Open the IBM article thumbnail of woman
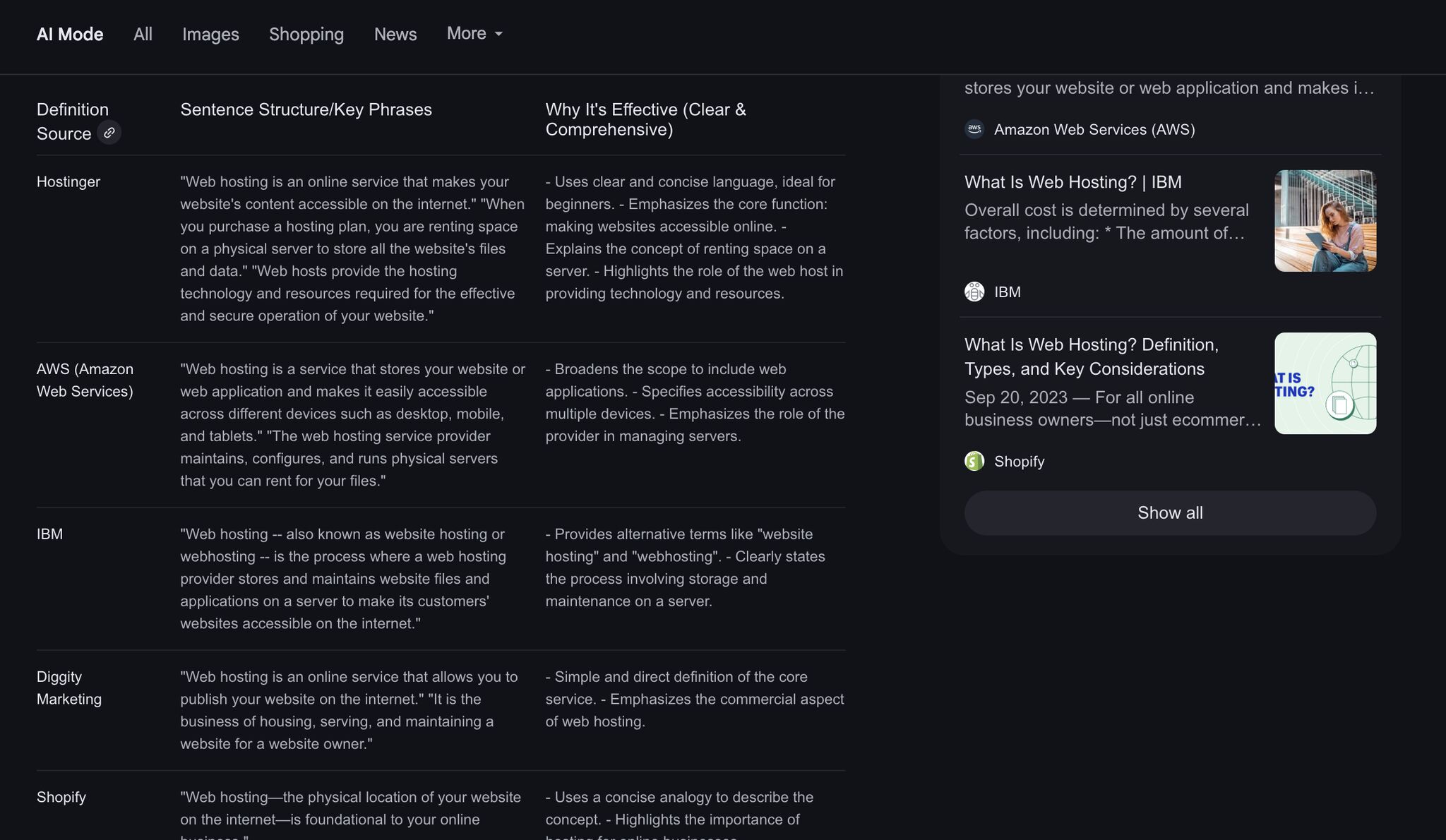 click(x=1325, y=221)
